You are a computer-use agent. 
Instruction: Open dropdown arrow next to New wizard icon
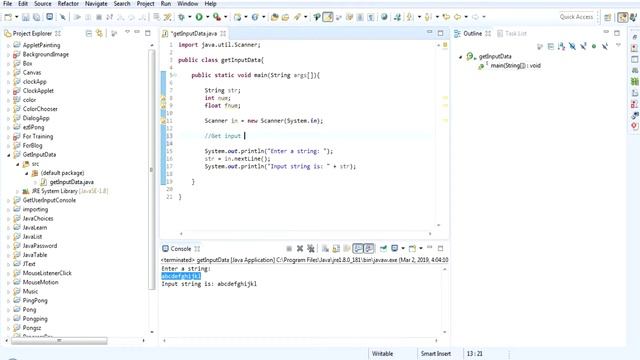pyautogui.click(x=17, y=17)
